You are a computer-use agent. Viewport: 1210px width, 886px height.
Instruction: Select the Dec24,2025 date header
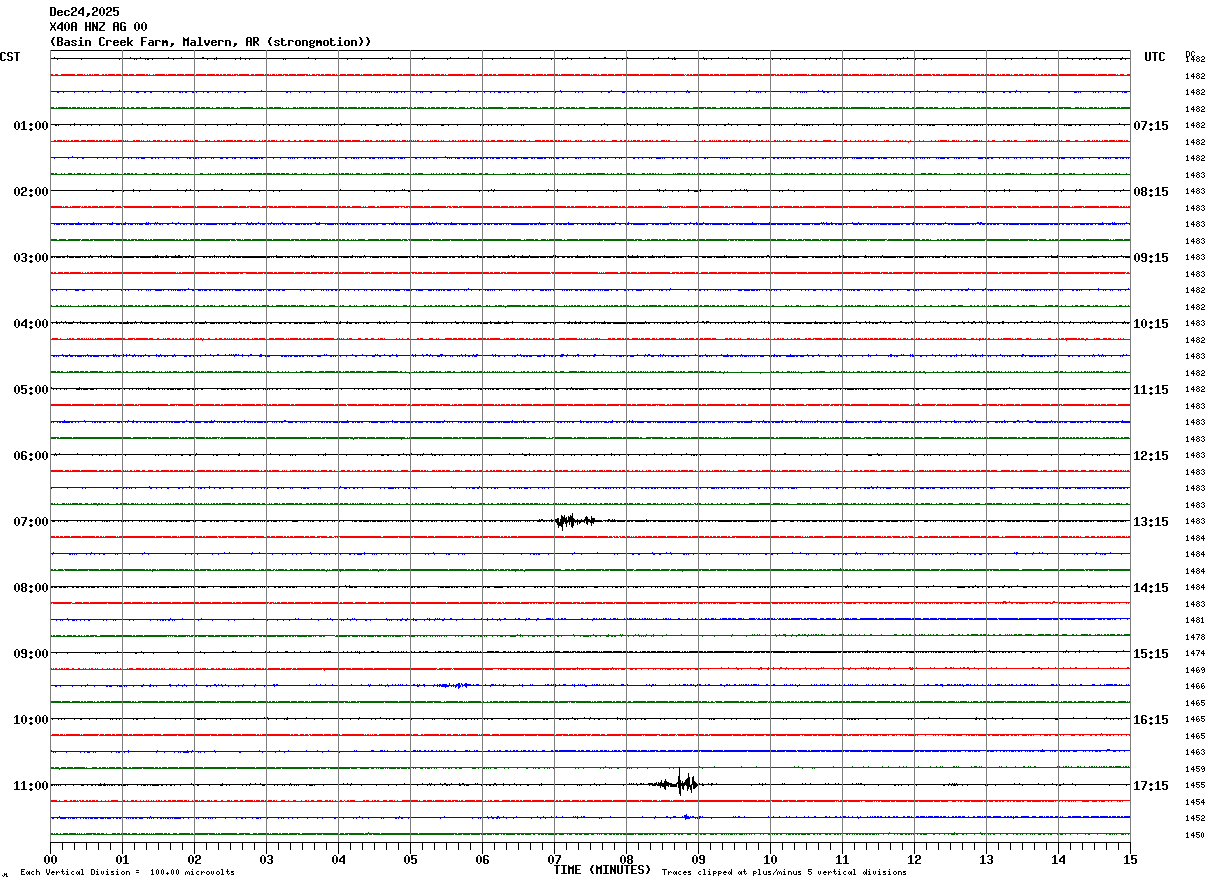[84, 12]
